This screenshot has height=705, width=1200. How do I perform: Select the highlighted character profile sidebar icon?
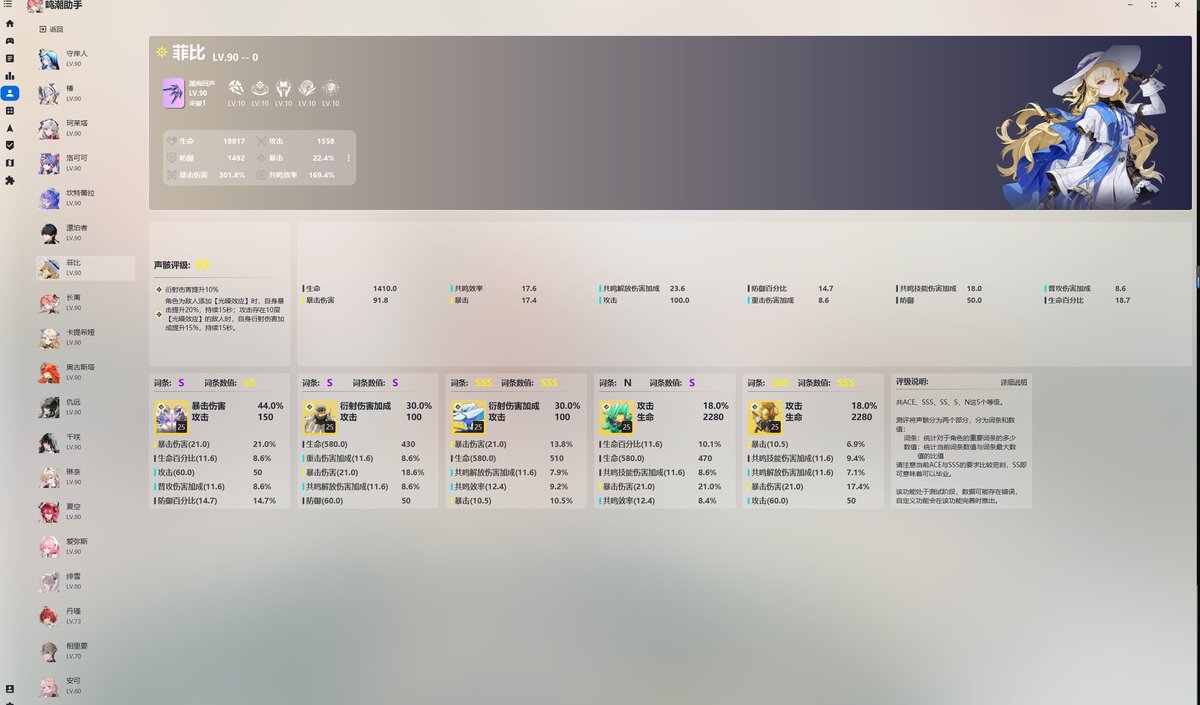(10, 93)
